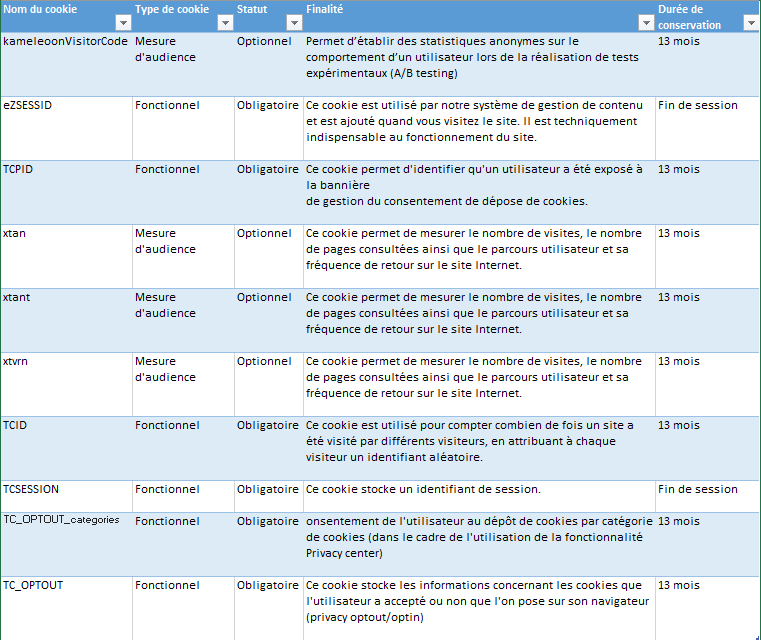Viewport: 761px width, 640px height.
Task: Select the Finalité header cell
Action: click(x=480, y=16)
